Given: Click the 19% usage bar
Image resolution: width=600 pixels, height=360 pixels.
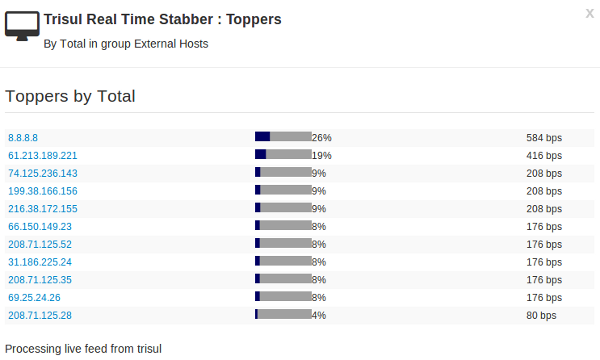Looking at the screenshot, I should click(x=283, y=154).
